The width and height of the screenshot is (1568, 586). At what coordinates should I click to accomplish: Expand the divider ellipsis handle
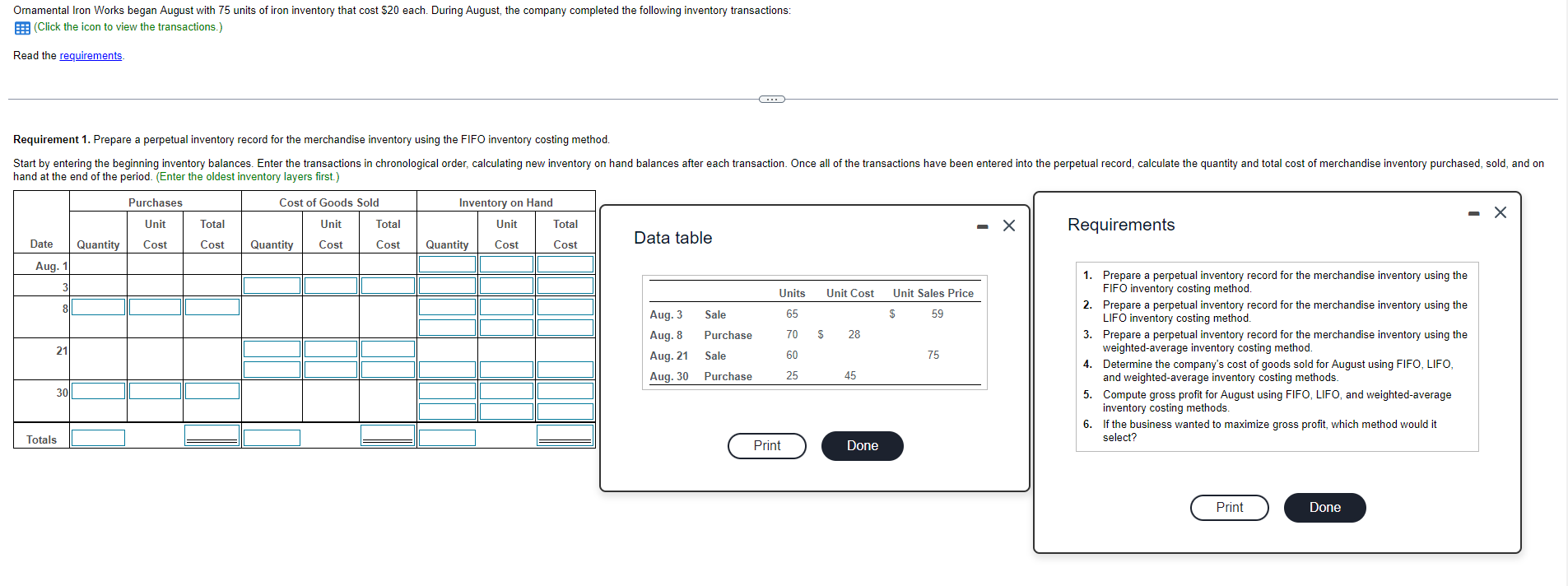pos(771,100)
